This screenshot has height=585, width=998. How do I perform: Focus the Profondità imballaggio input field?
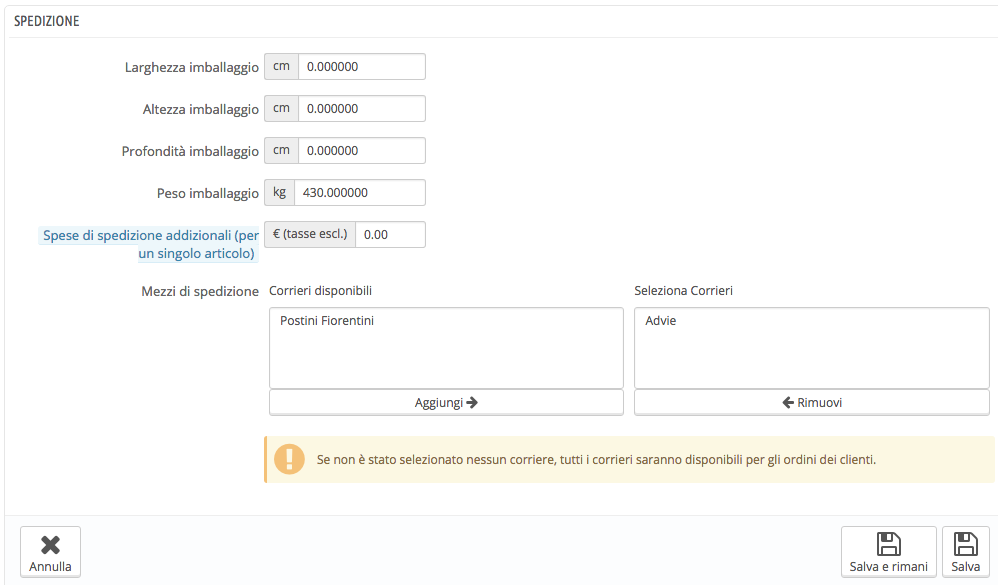coord(362,151)
